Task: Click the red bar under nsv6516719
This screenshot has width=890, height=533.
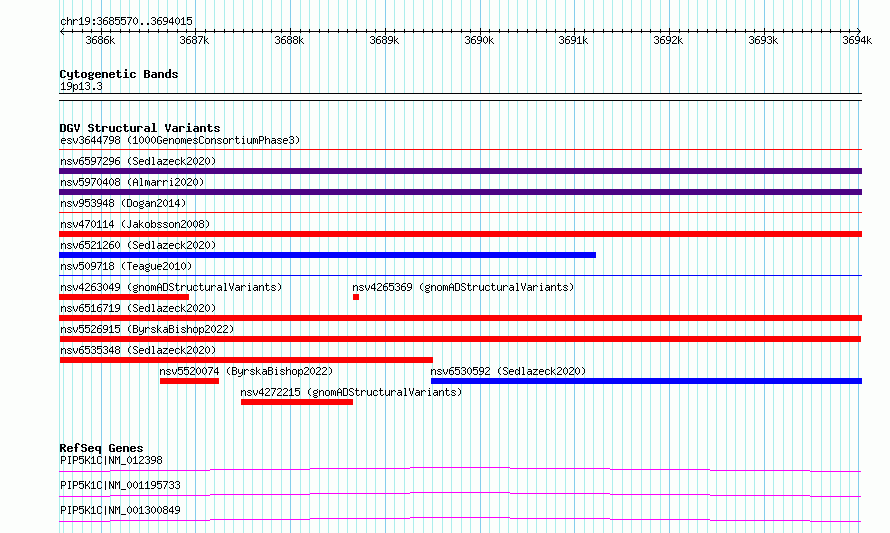Action: click(460, 318)
